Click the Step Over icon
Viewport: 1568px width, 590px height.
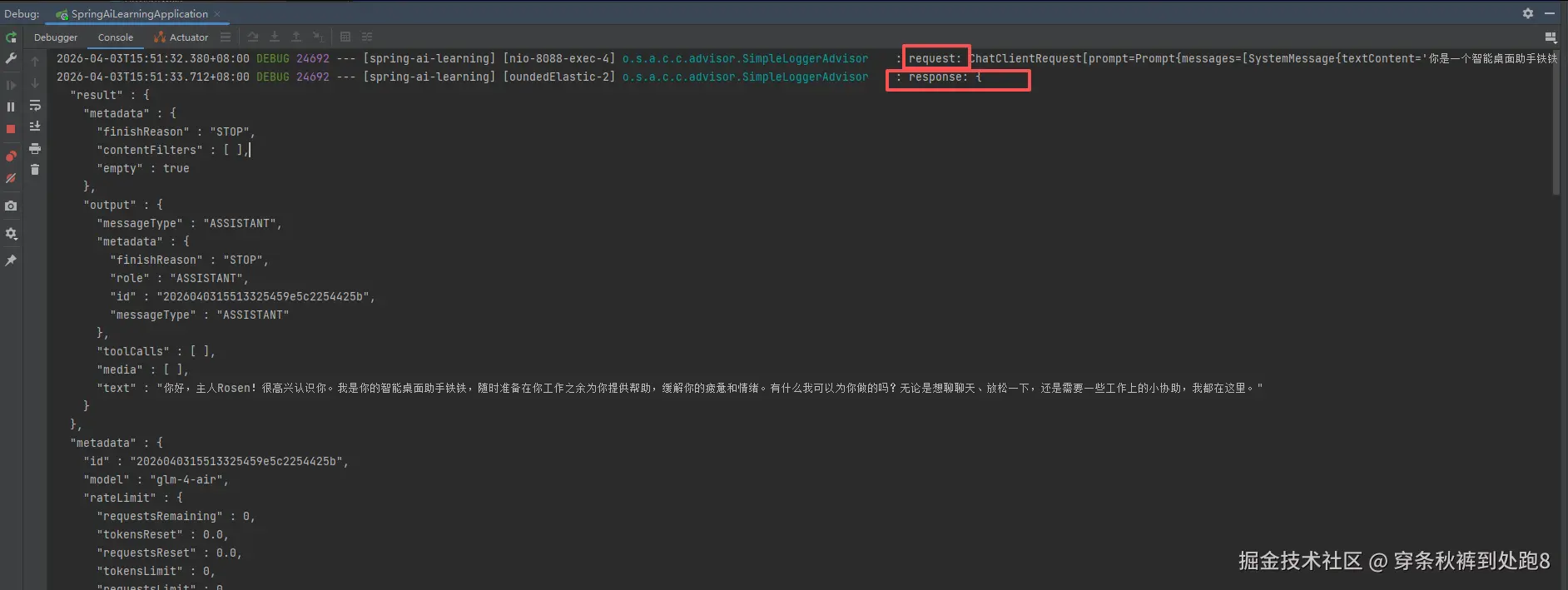(253, 37)
